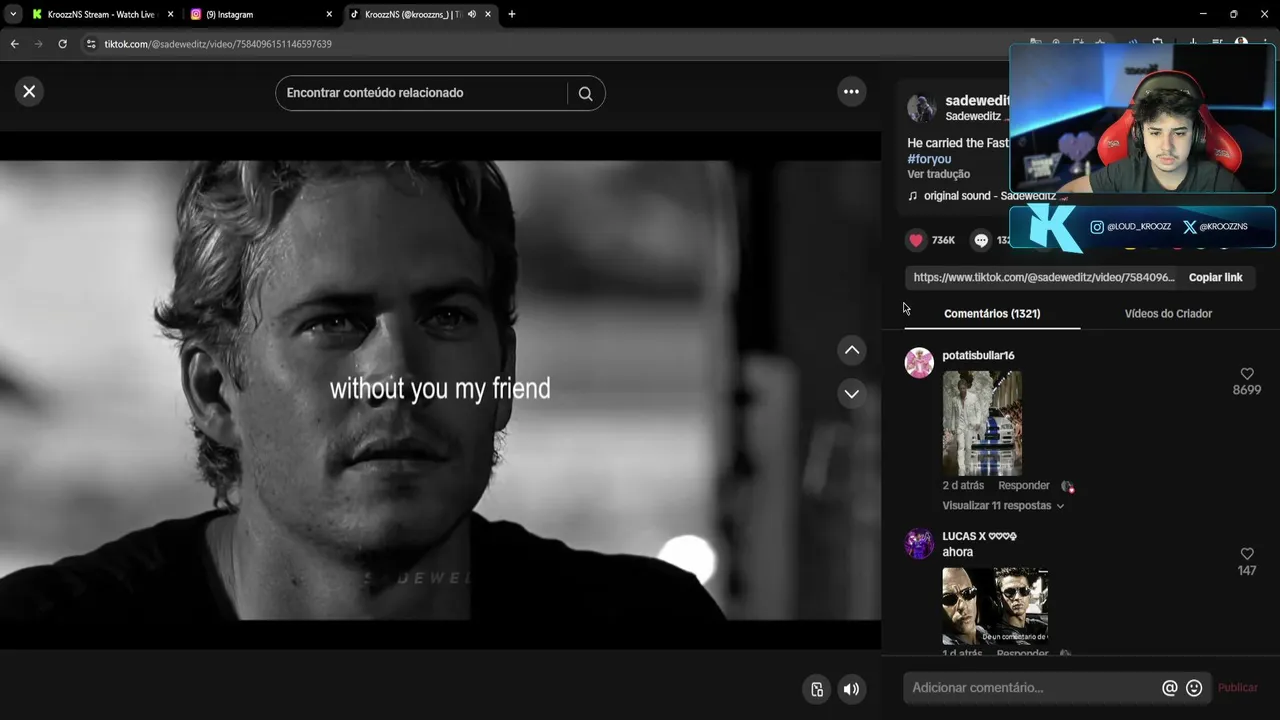1280x720 pixels.
Task: Click Ver tradução link
Action: tap(938, 174)
